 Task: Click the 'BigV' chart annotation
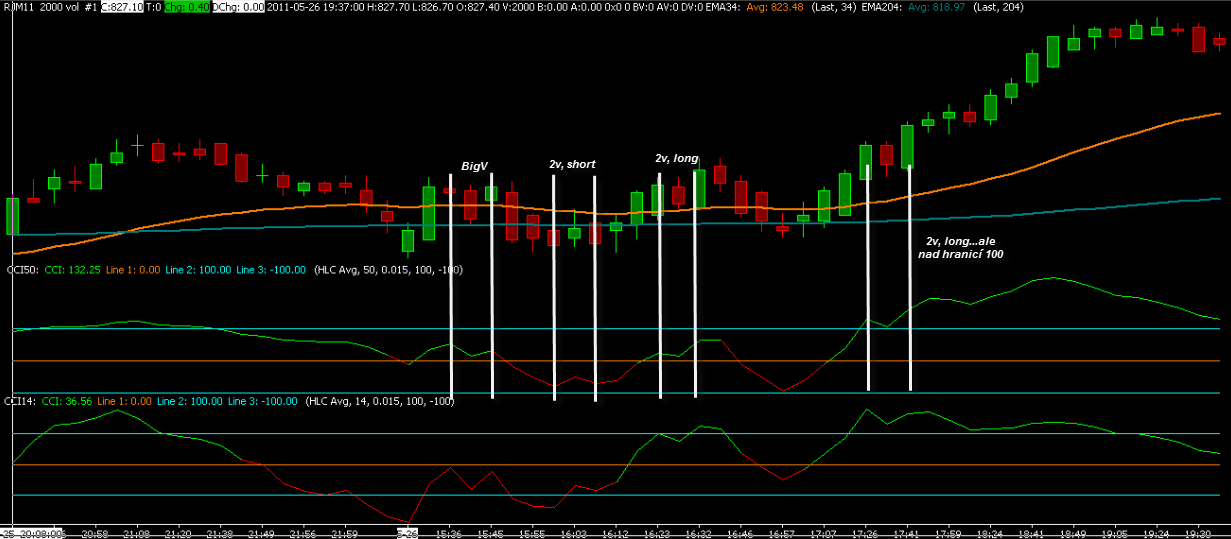(x=474, y=166)
